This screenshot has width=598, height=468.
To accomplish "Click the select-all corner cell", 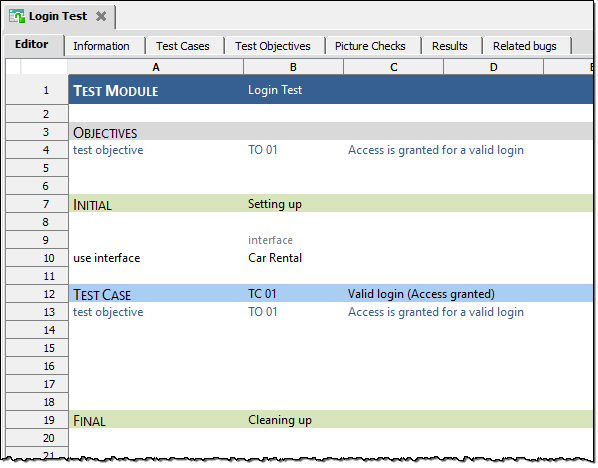I will (x=37, y=67).
